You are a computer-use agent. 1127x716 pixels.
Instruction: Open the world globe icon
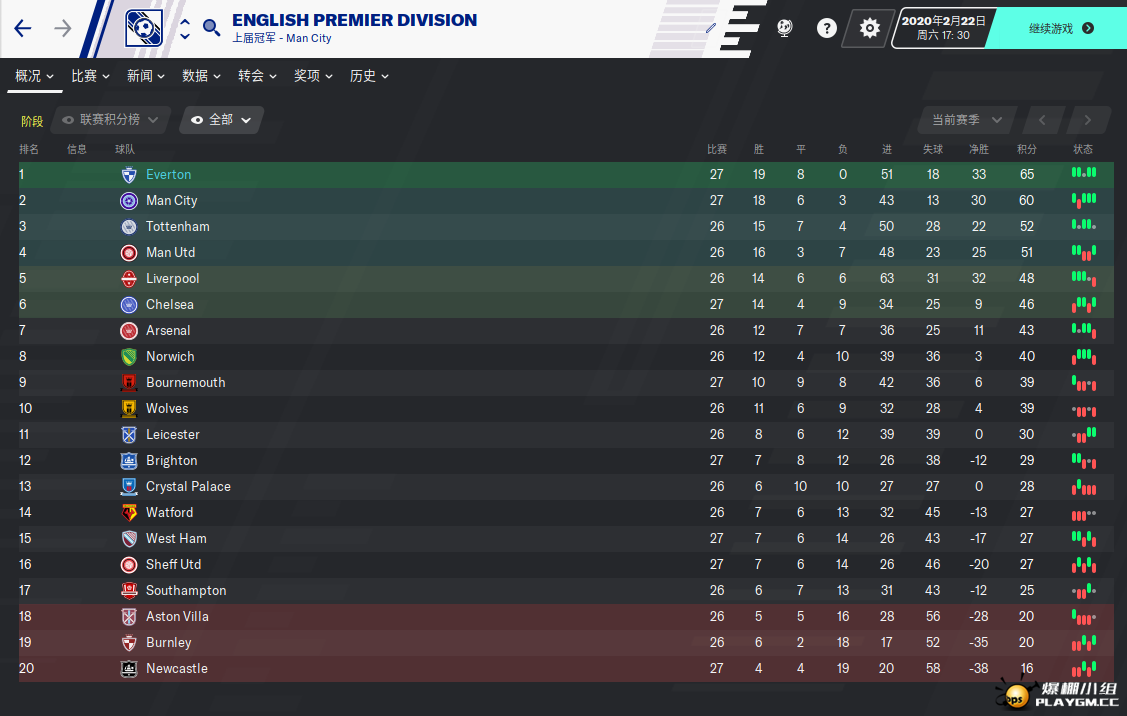[785, 28]
